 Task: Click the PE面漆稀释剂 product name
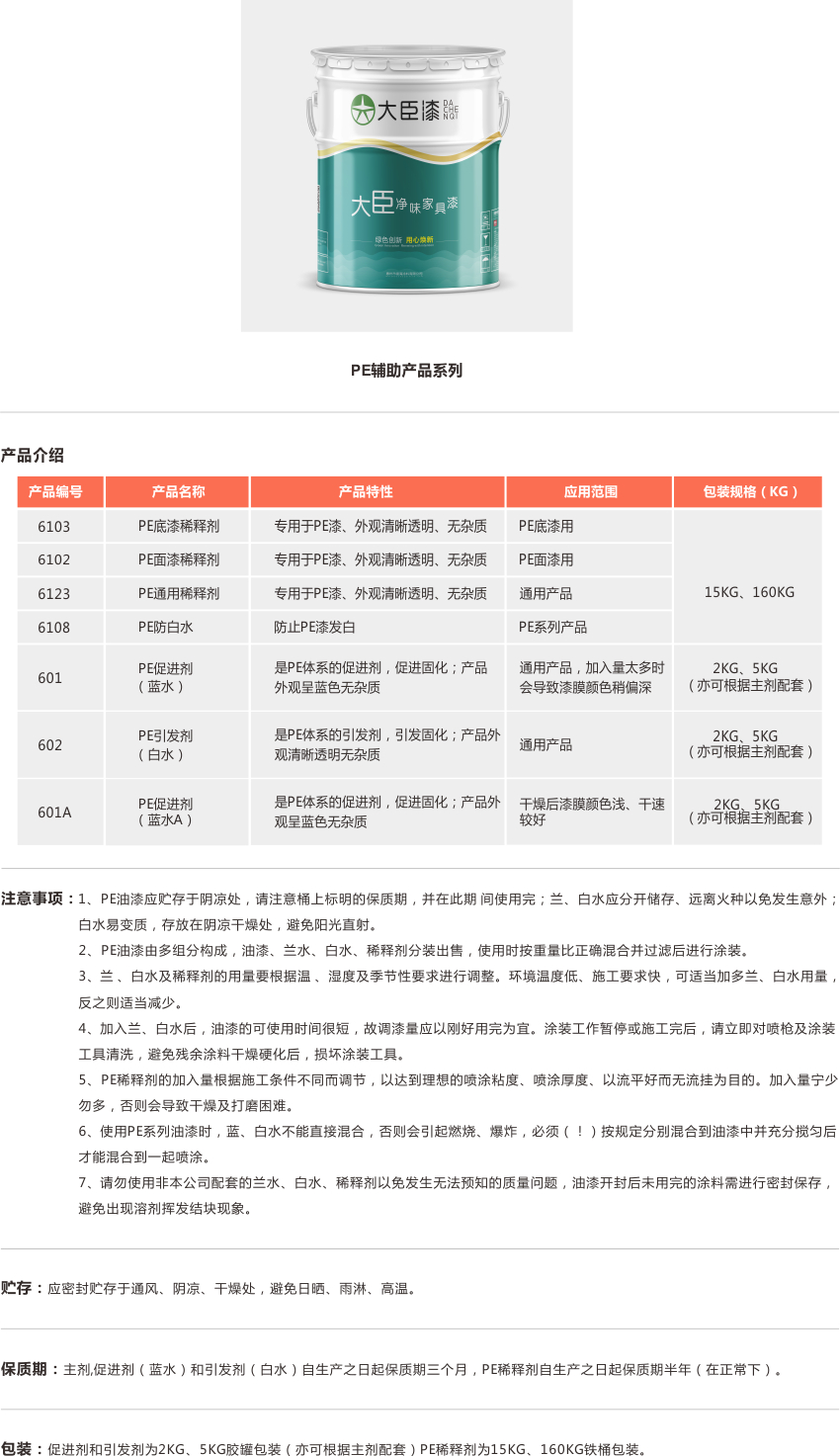[x=179, y=560]
